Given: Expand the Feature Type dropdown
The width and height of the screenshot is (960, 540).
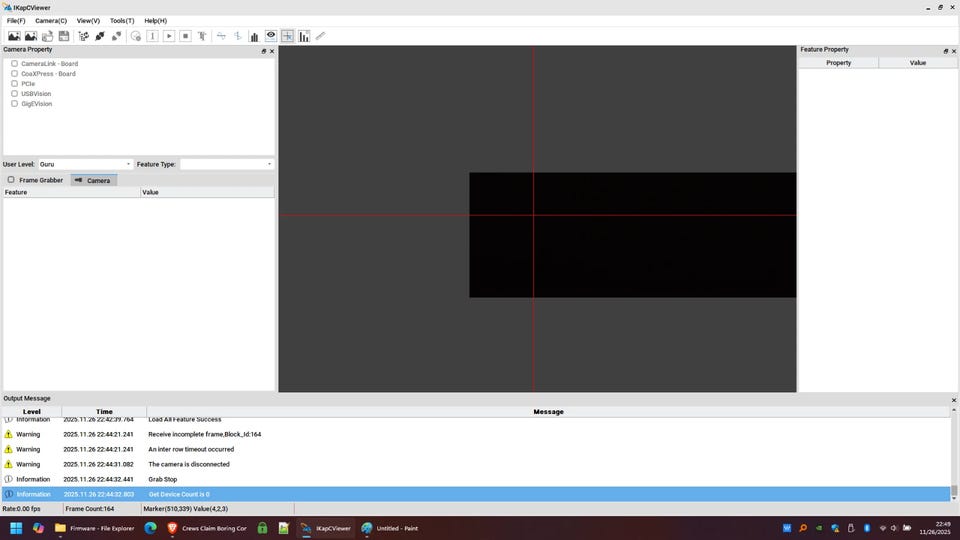Looking at the screenshot, I should click(226, 164).
